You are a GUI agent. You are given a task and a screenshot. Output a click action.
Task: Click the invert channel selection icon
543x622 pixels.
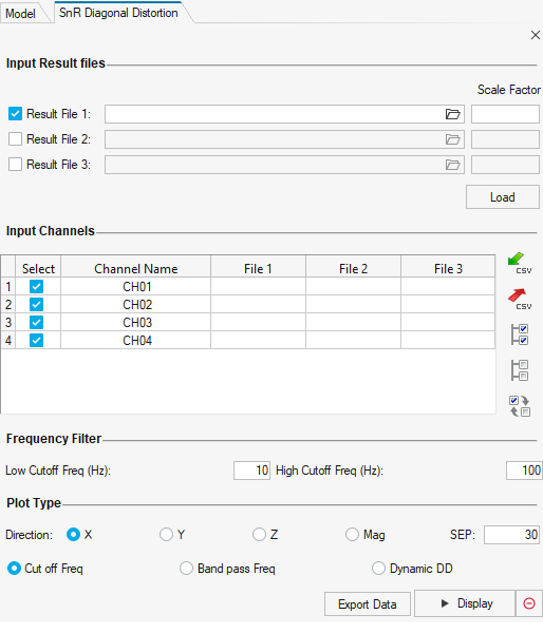pyautogui.click(x=519, y=406)
